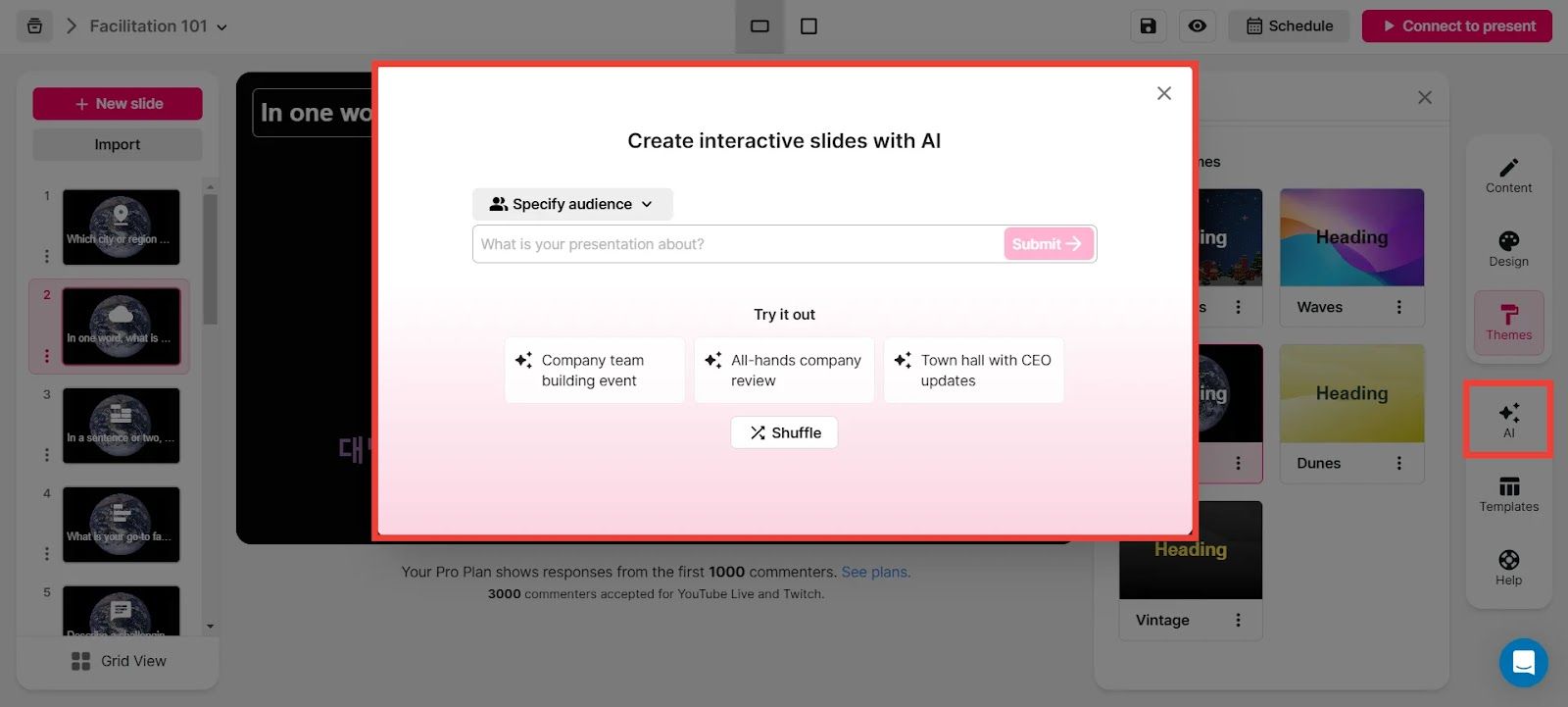This screenshot has width=1568, height=707.
Task: Open the Templates panel icon
Action: point(1508,493)
